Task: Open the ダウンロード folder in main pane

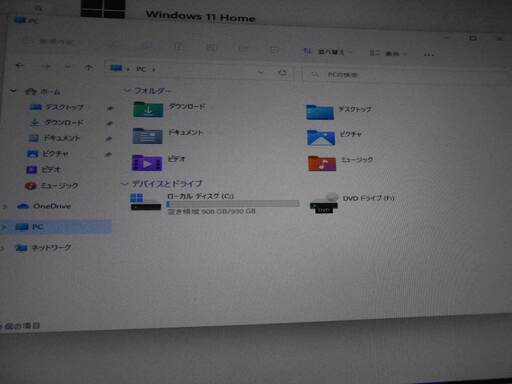Action: click(169, 109)
